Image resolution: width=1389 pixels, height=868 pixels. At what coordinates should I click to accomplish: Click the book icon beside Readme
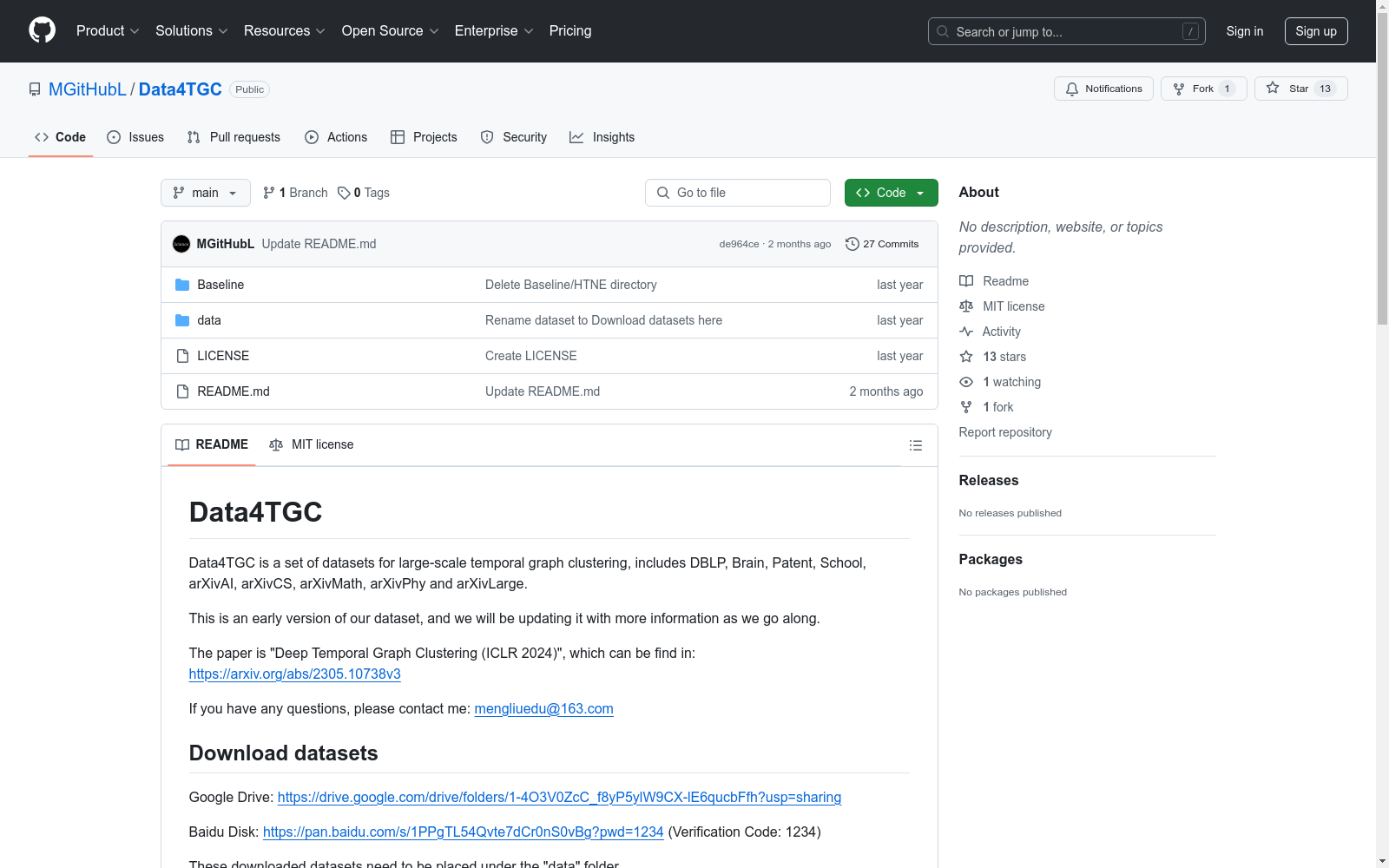(x=966, y=281)
